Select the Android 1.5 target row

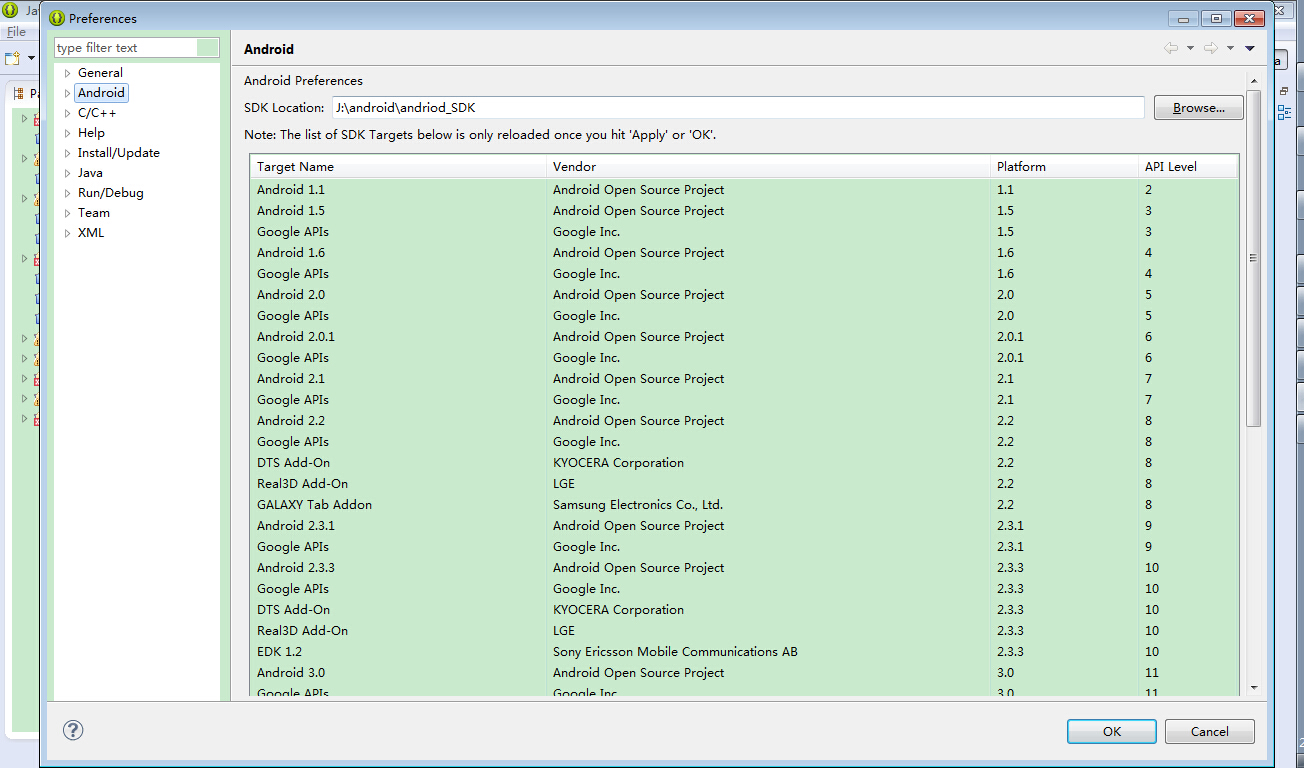coord(744,211)
